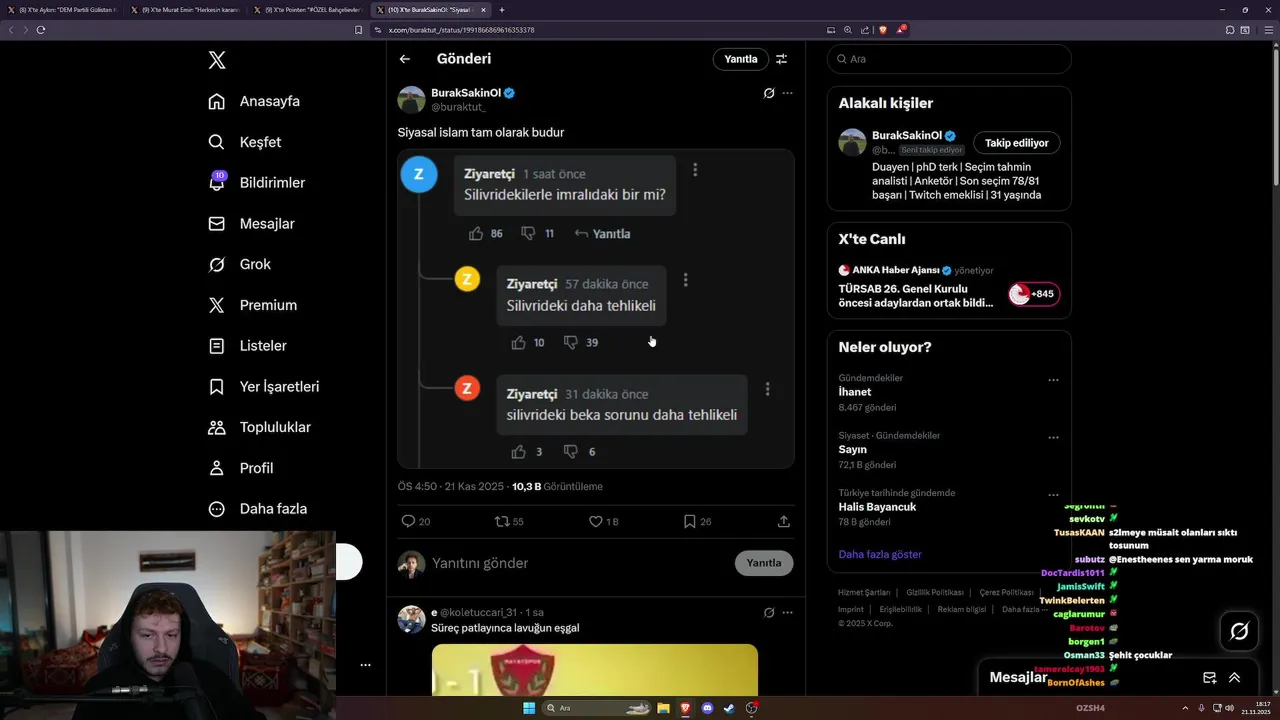Open the Premium page

(x=252, y=305)
